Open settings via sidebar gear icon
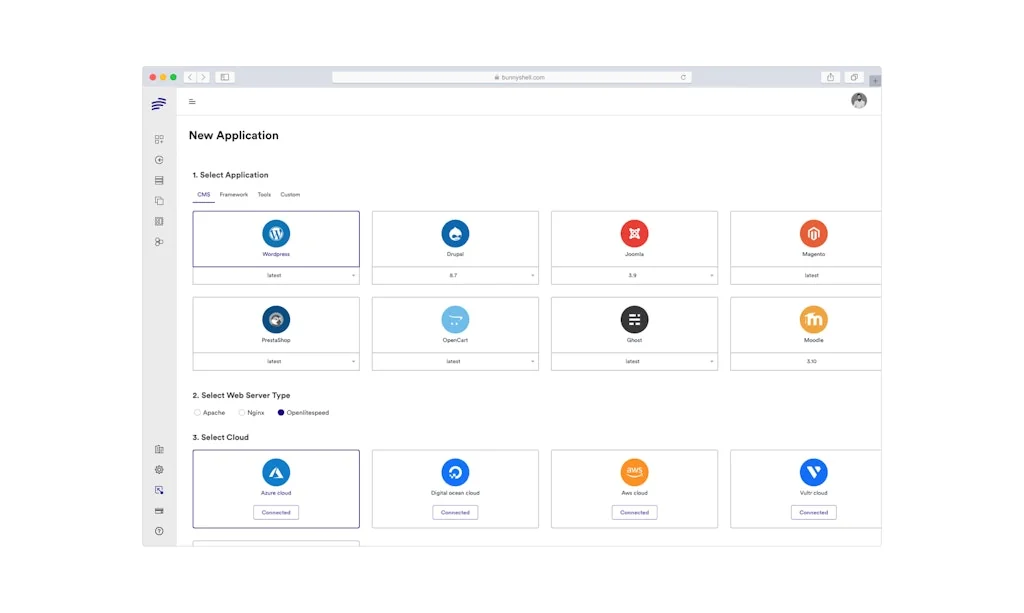 click(x=159, y=470)
